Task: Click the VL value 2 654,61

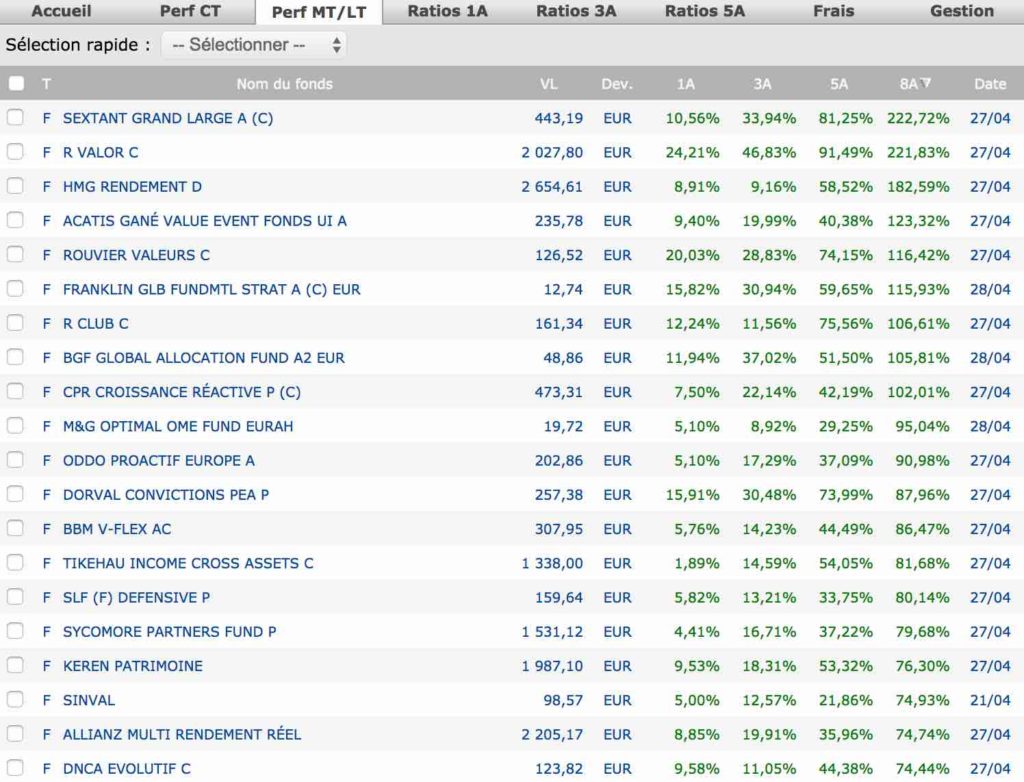Action: point(551,187)
